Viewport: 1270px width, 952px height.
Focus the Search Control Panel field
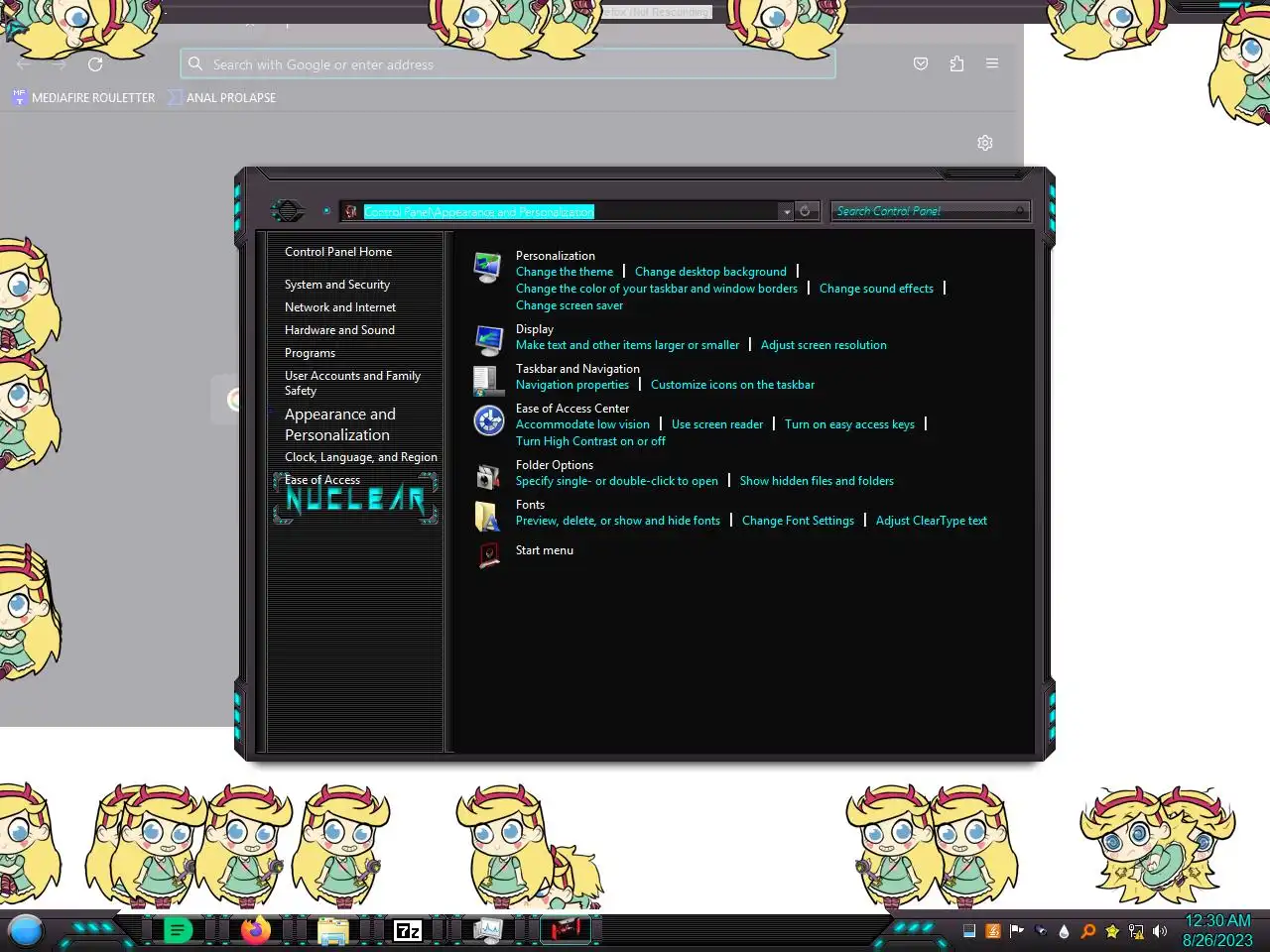pos(930,211)
